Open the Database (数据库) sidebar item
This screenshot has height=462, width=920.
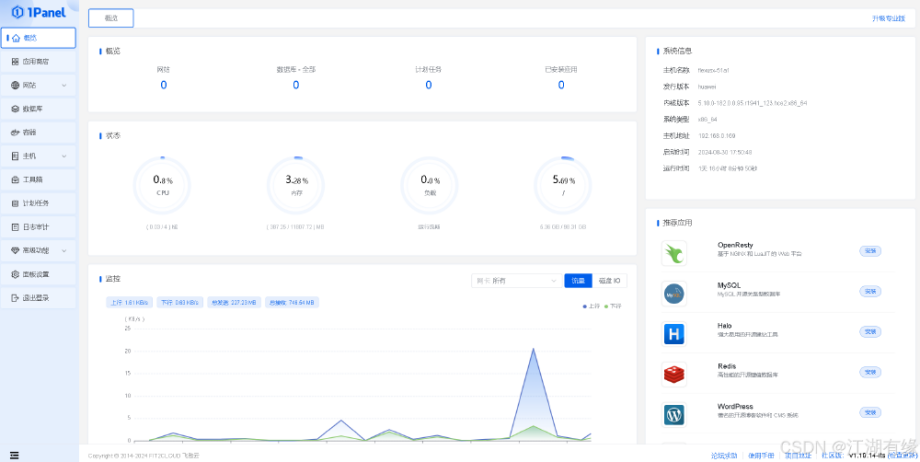point(38,109)
